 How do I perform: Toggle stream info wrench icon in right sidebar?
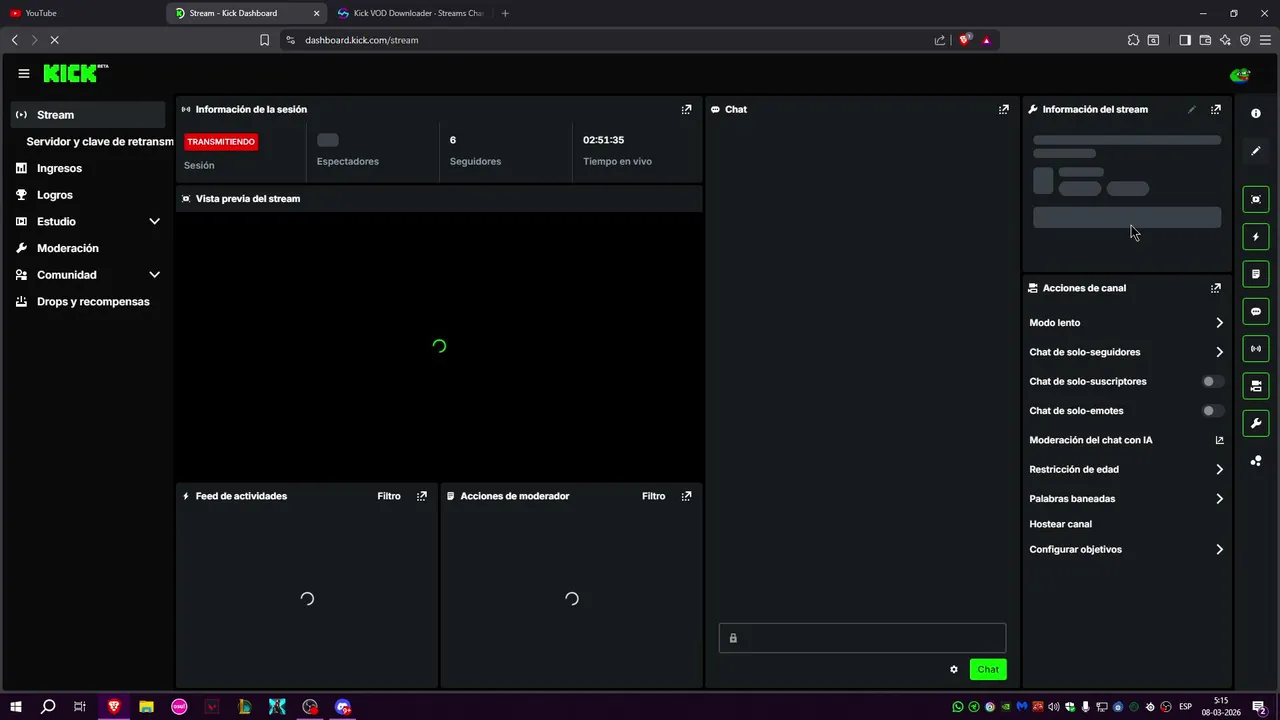(1256, 423)
